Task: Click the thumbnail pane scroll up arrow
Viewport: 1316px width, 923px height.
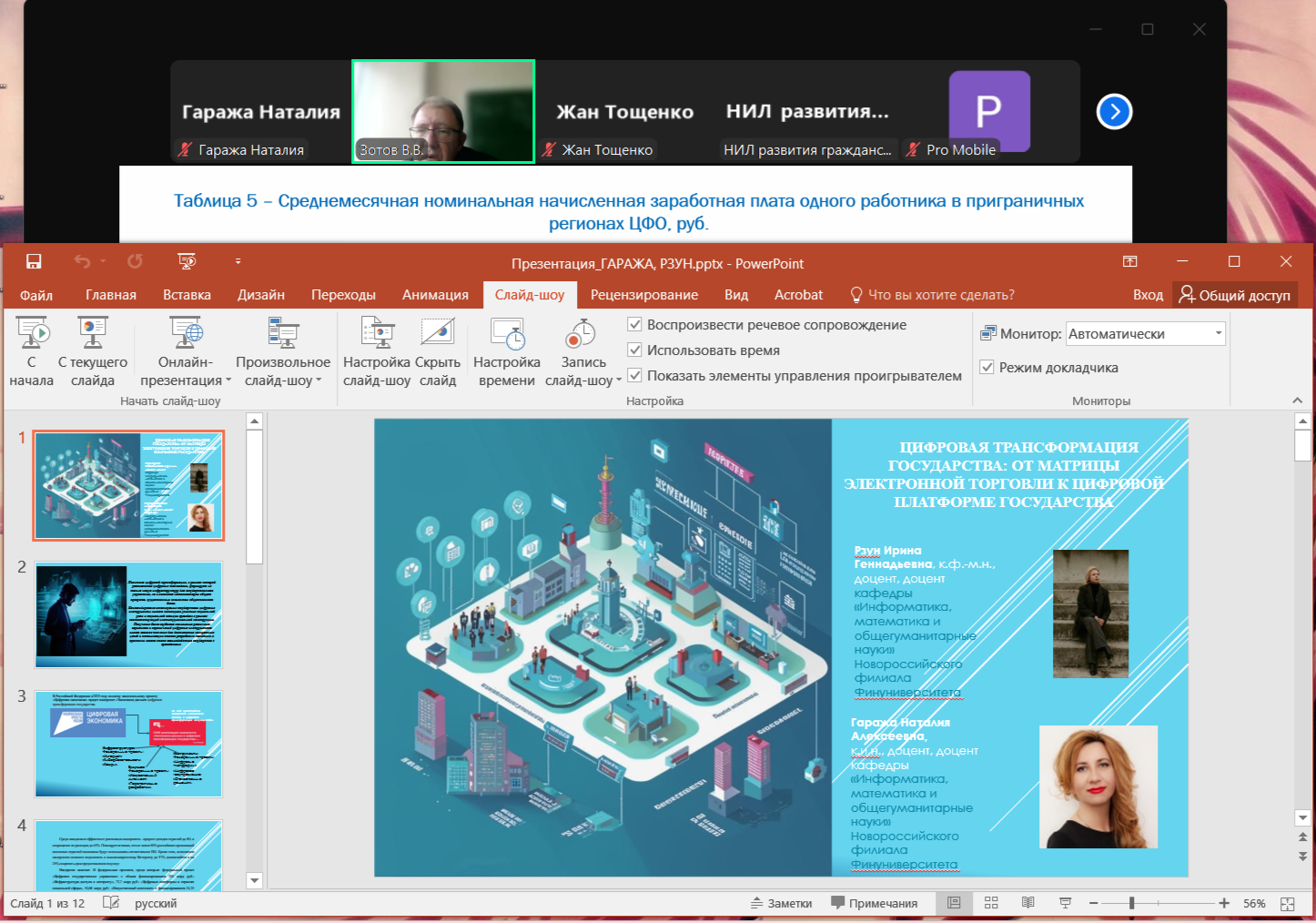Action: click(255, 421)
